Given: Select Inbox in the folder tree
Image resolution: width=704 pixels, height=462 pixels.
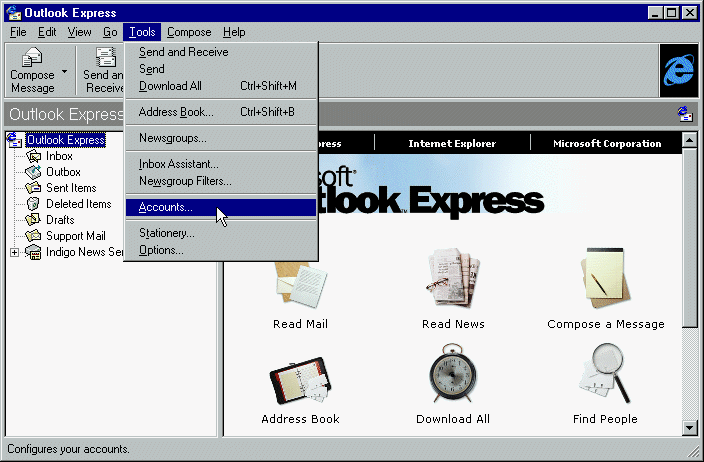Looking at the screenshot, I should click(x=59, y=156).
